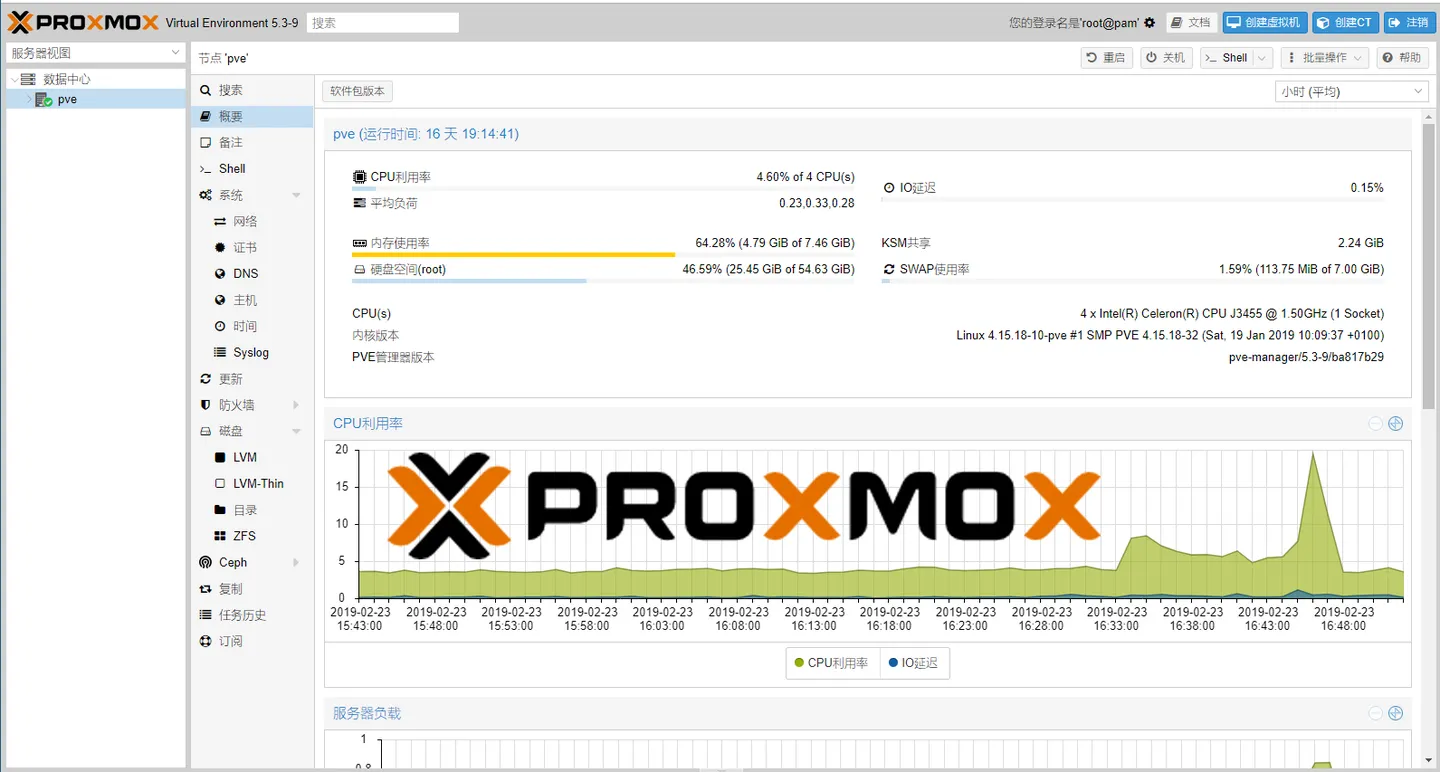
Task: Click the gear icon next to root@pam
Action: (1149, 23)
